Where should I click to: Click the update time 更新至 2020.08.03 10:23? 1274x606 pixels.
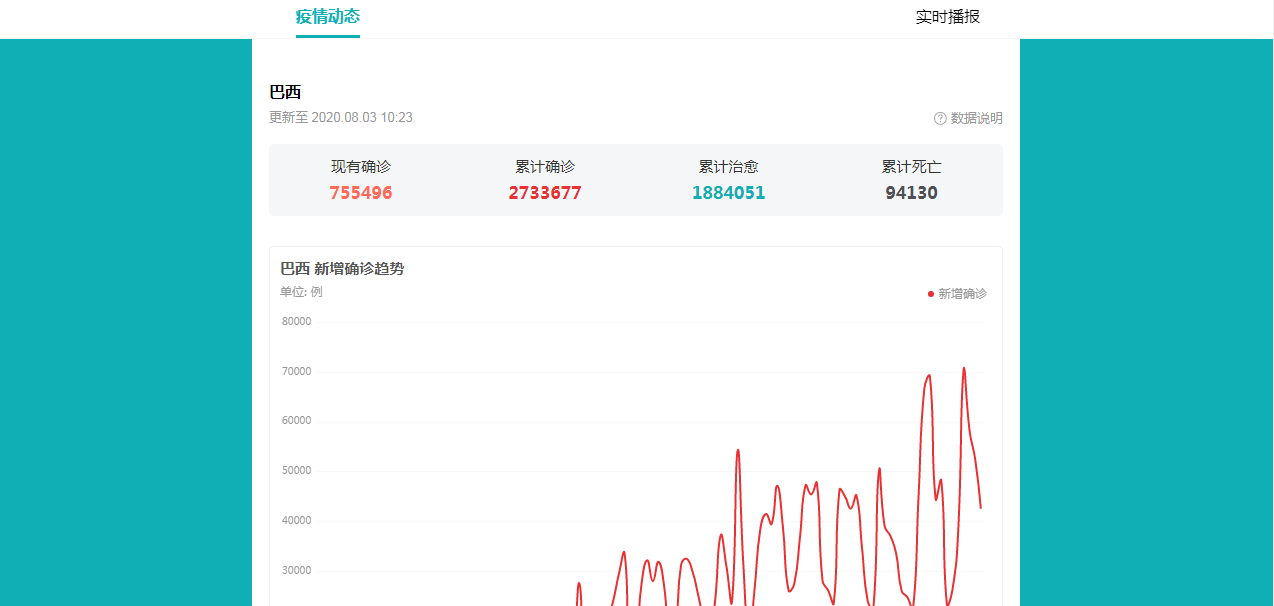tap(341, 117)
